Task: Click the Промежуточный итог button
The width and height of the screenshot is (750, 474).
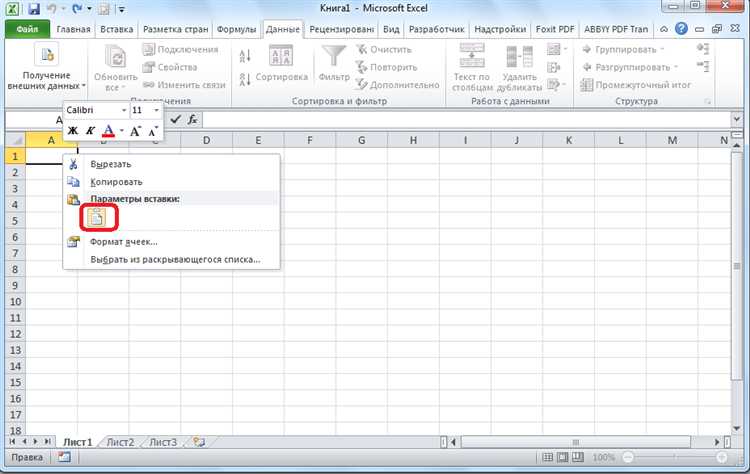Action: (x=636, y=85)
